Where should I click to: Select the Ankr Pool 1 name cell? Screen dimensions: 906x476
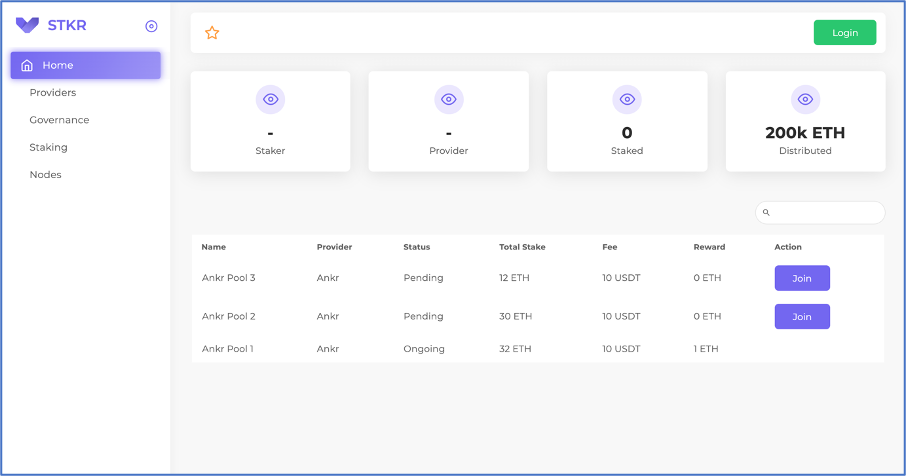pos(228,349)
